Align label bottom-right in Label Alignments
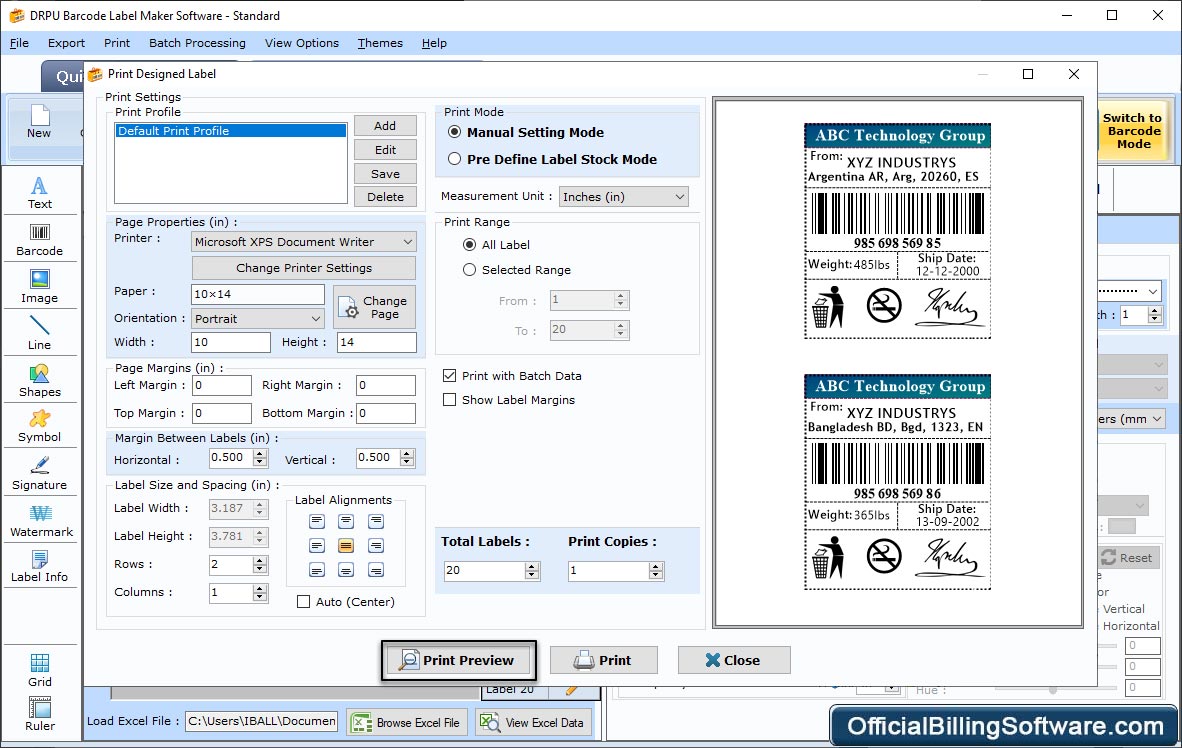This screenshot has height=748, width=1182. 375,569
